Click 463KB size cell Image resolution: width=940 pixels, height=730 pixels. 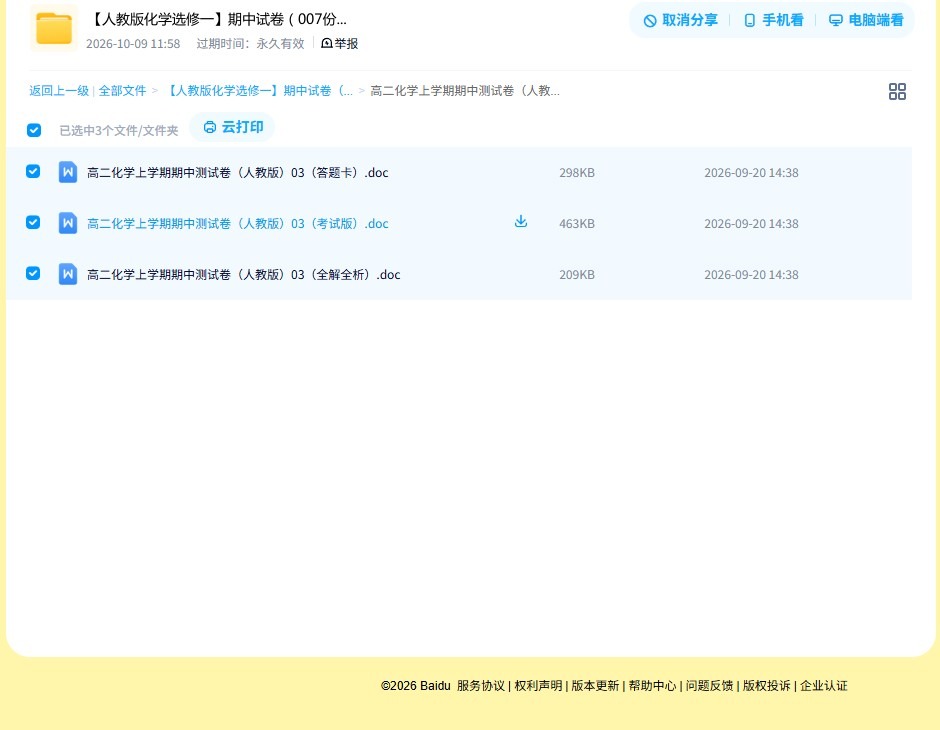coord(577,224)
